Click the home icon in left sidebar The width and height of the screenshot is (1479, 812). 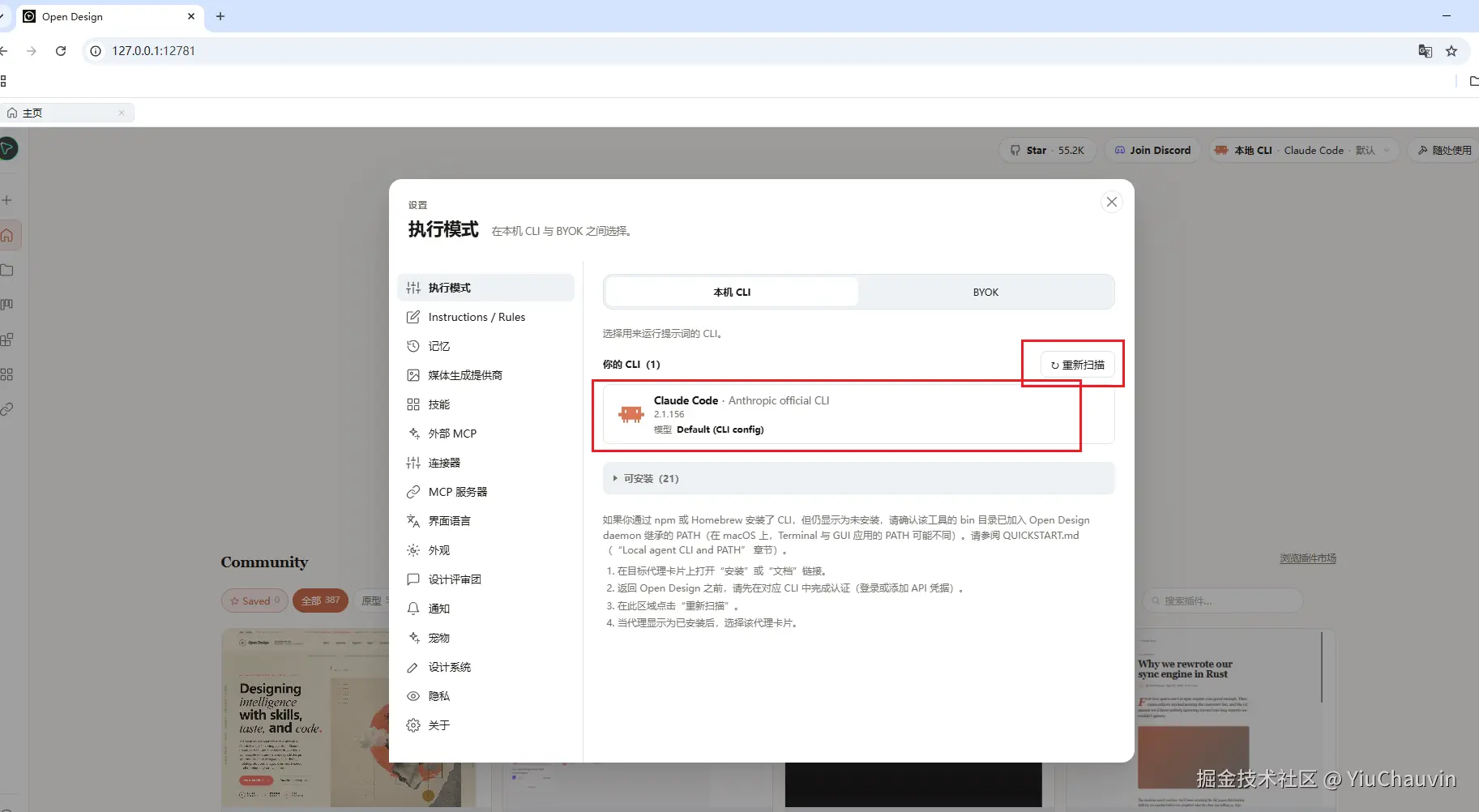[x=7, y=236]
